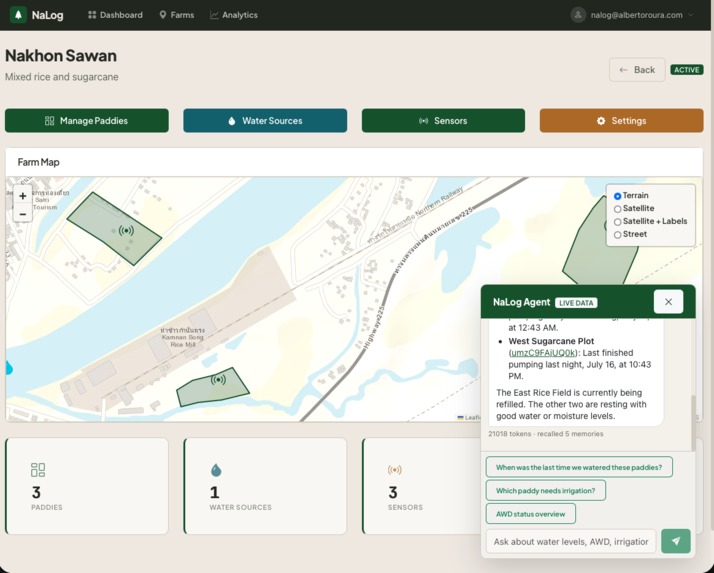Viewport: 714px width, 573px height.
Task: Select Satellite + Labels map layer
Action: [x=617, y=222]
